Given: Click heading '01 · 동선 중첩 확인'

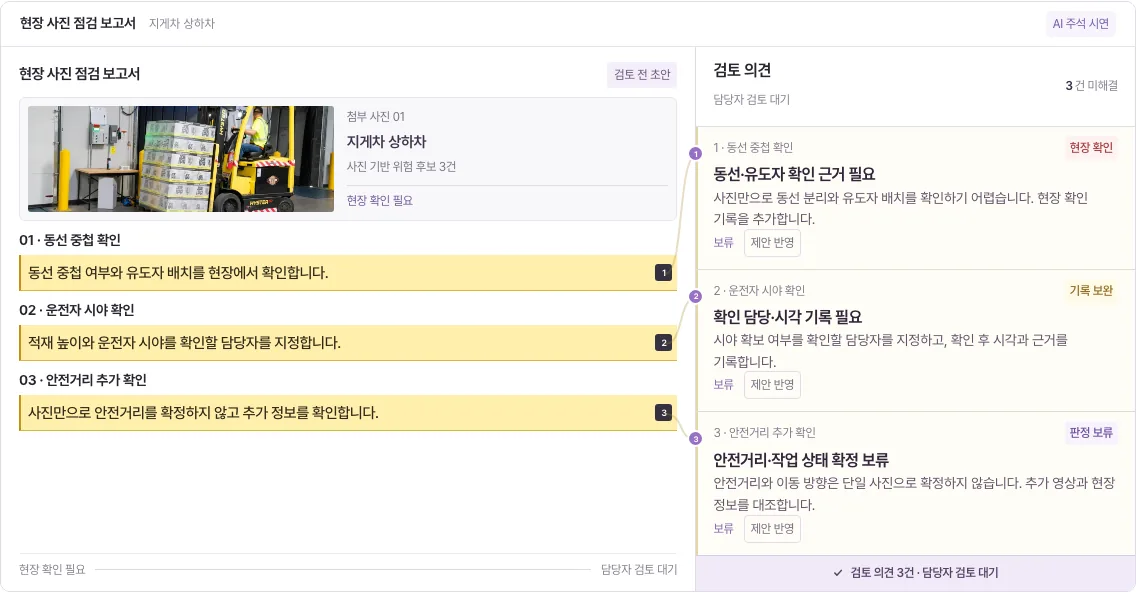Looking at the screenshot, I should point(70,240).
